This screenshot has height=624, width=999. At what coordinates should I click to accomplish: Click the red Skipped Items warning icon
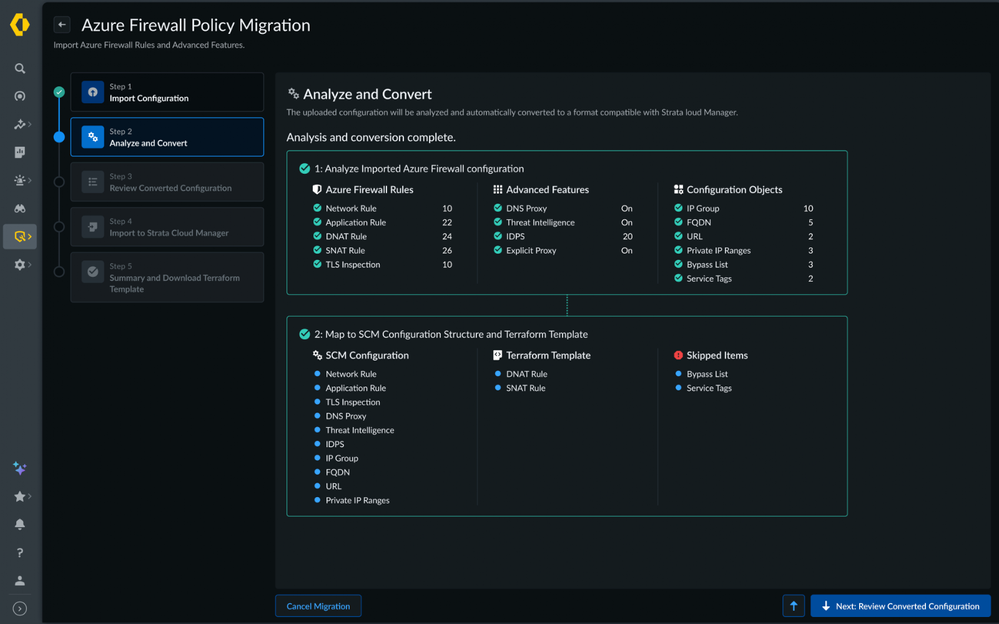click(678, 356)
